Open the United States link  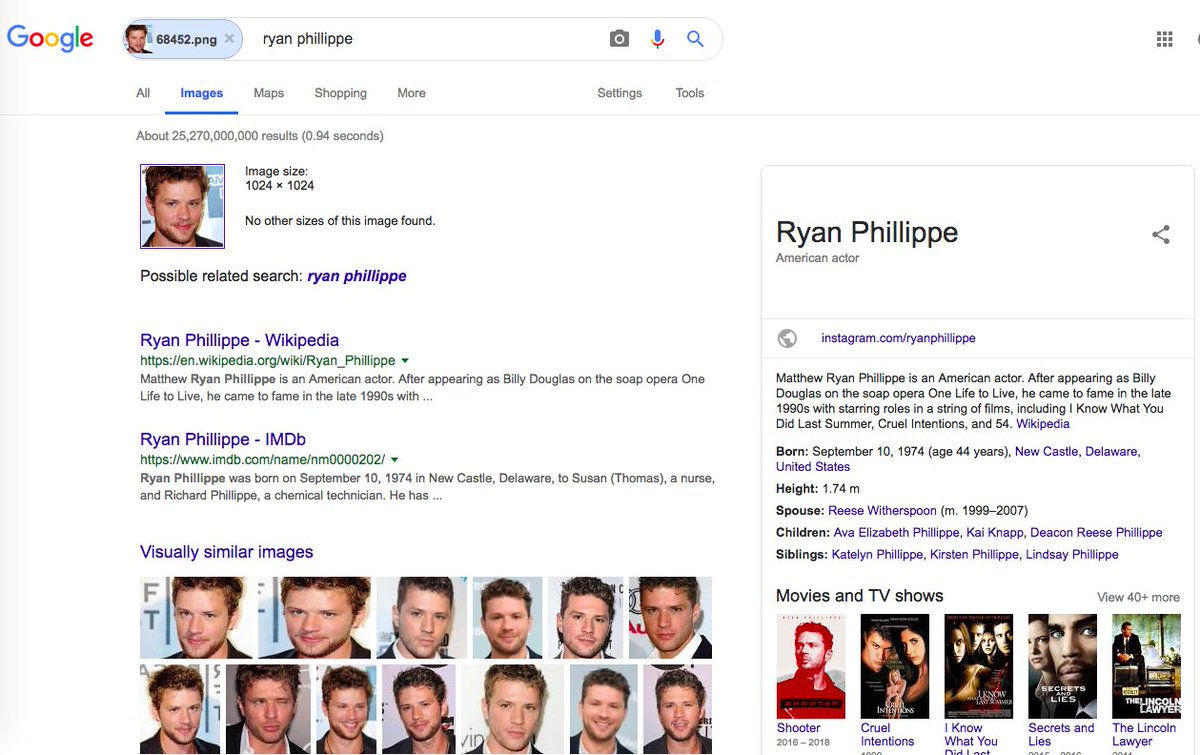[x=813, y=467]
